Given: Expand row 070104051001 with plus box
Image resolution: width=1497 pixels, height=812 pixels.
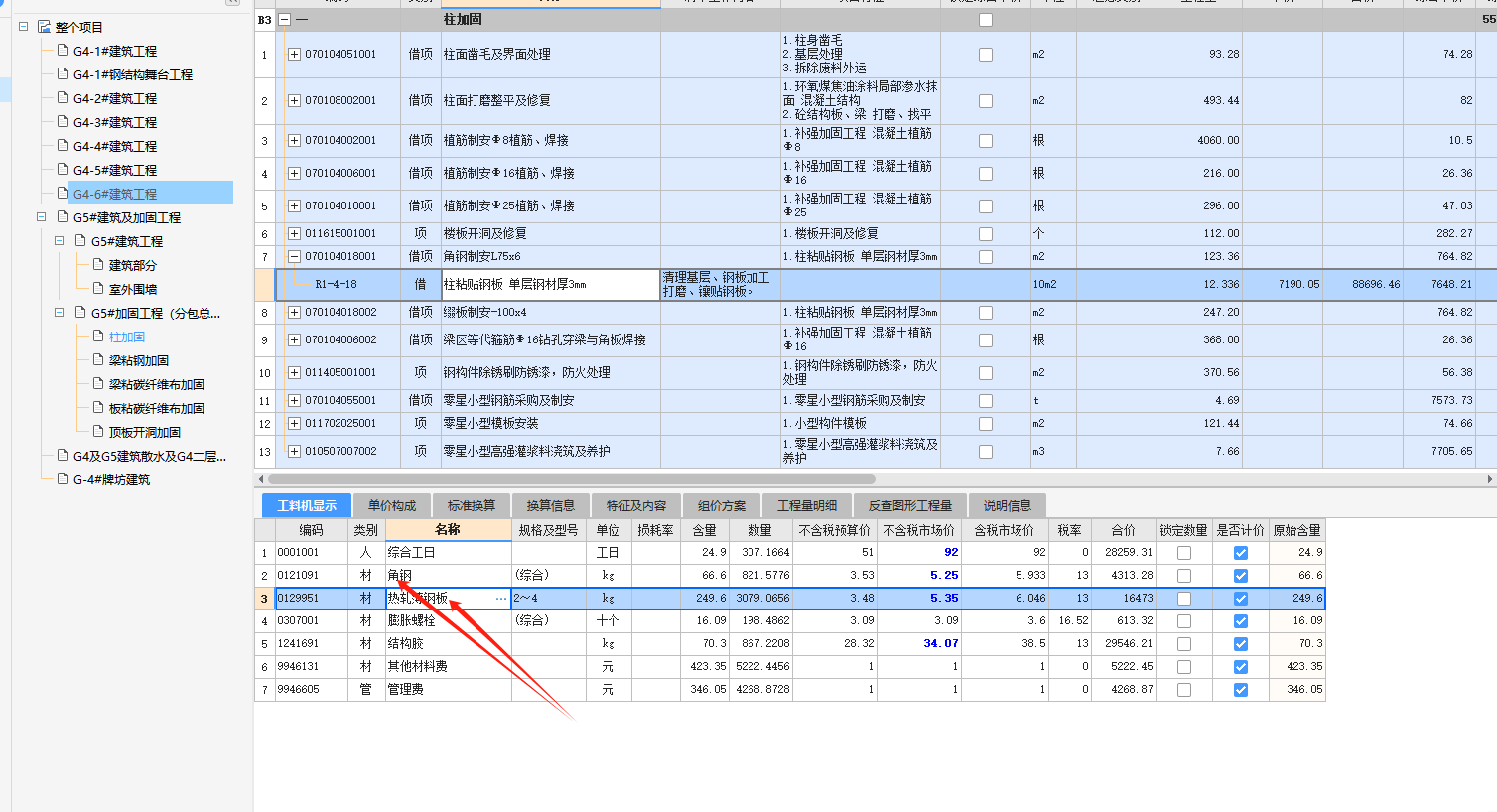Looking at the screenshot, I should tap(294, 55).
